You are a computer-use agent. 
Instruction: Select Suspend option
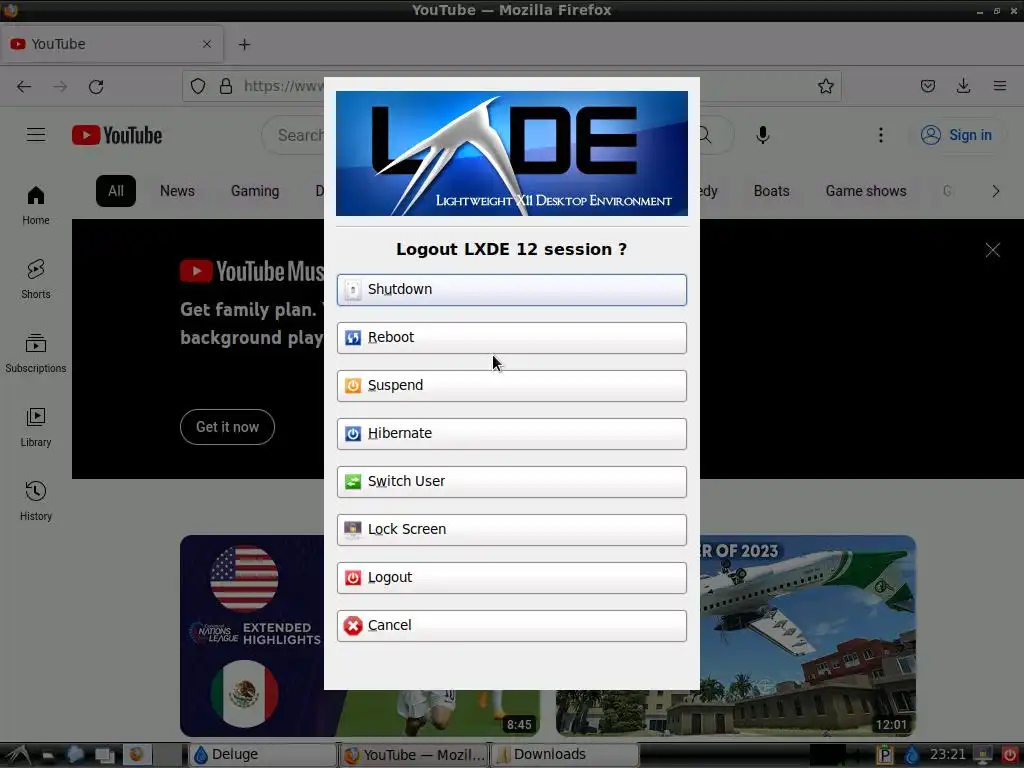click(511, 385)
